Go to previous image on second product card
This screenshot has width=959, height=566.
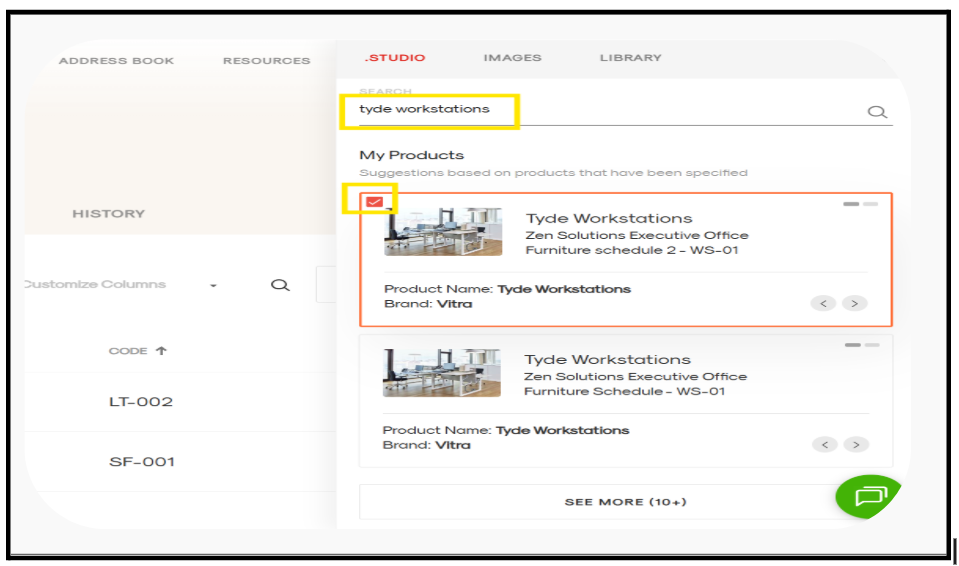click(x=823, y=444)
